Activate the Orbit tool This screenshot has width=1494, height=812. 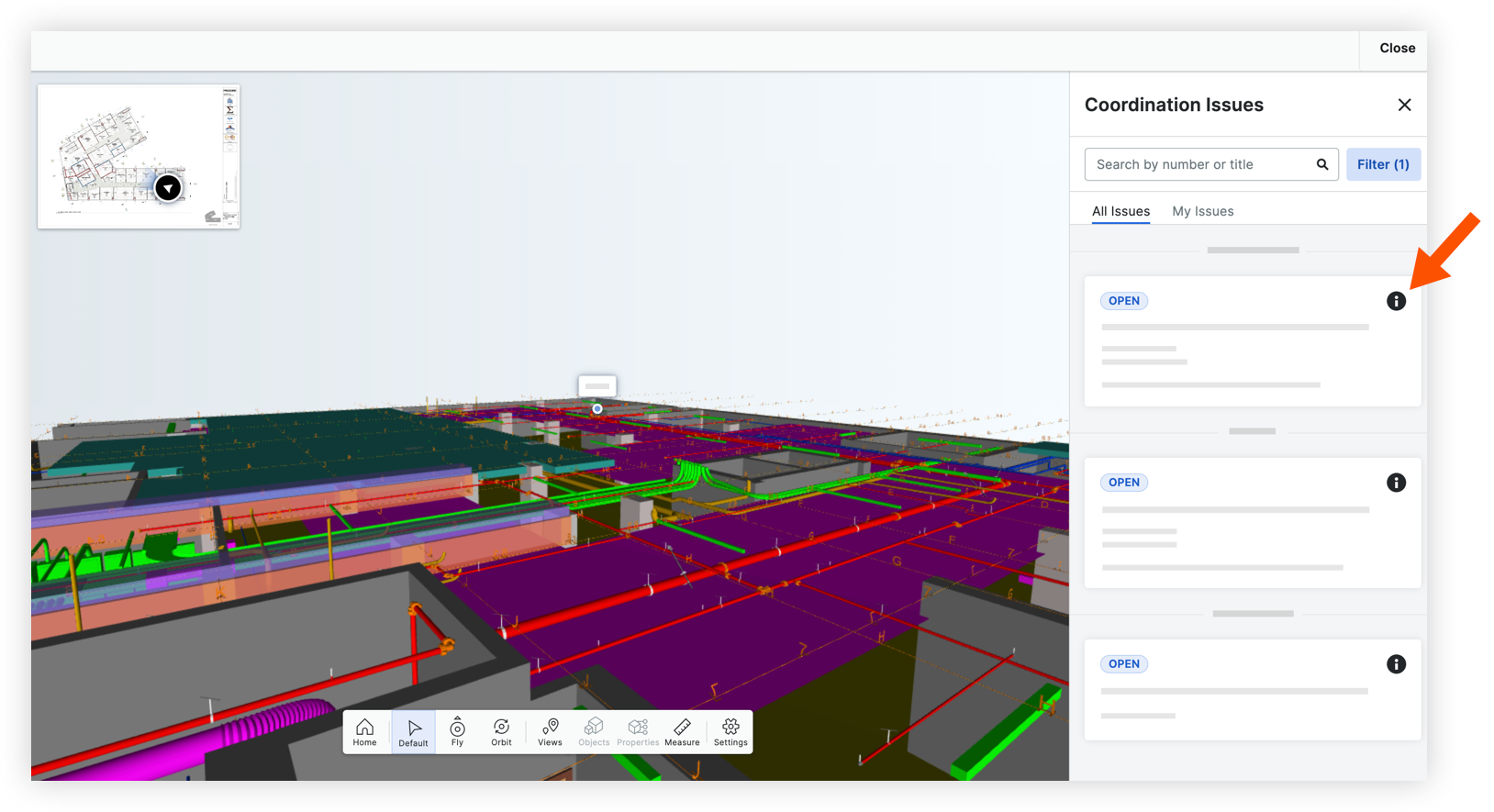[x=501, y=732]
